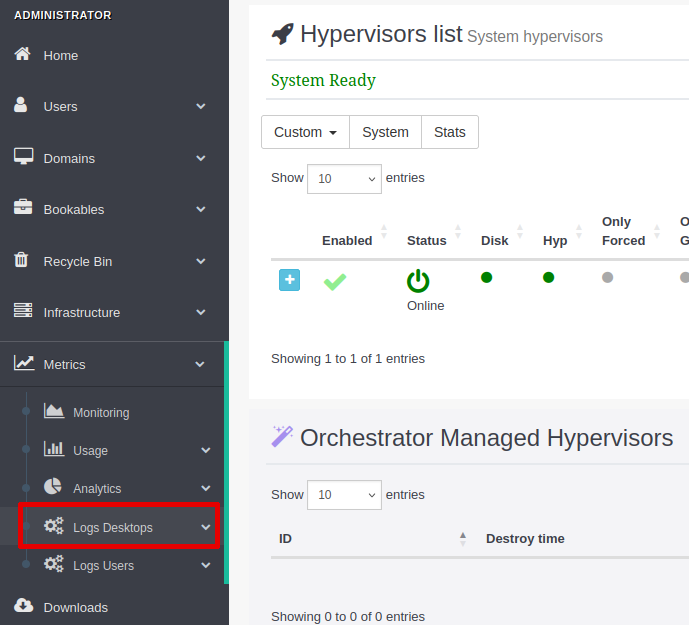The height and width of the screenshot is (625, 689).
Task: Click the Stats button
Action: 449,132
